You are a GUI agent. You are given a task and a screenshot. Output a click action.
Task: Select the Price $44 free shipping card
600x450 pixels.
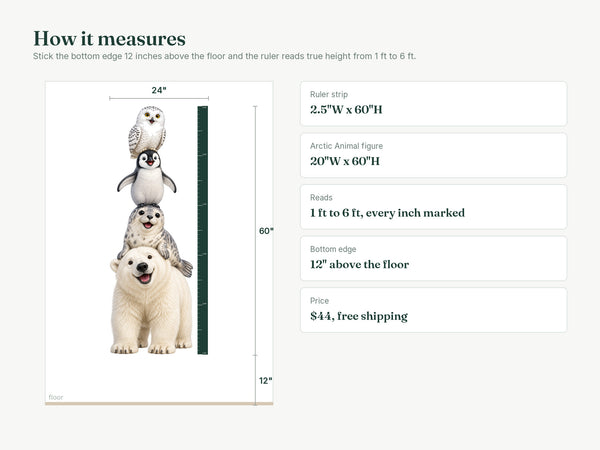(x=434, y=310)
